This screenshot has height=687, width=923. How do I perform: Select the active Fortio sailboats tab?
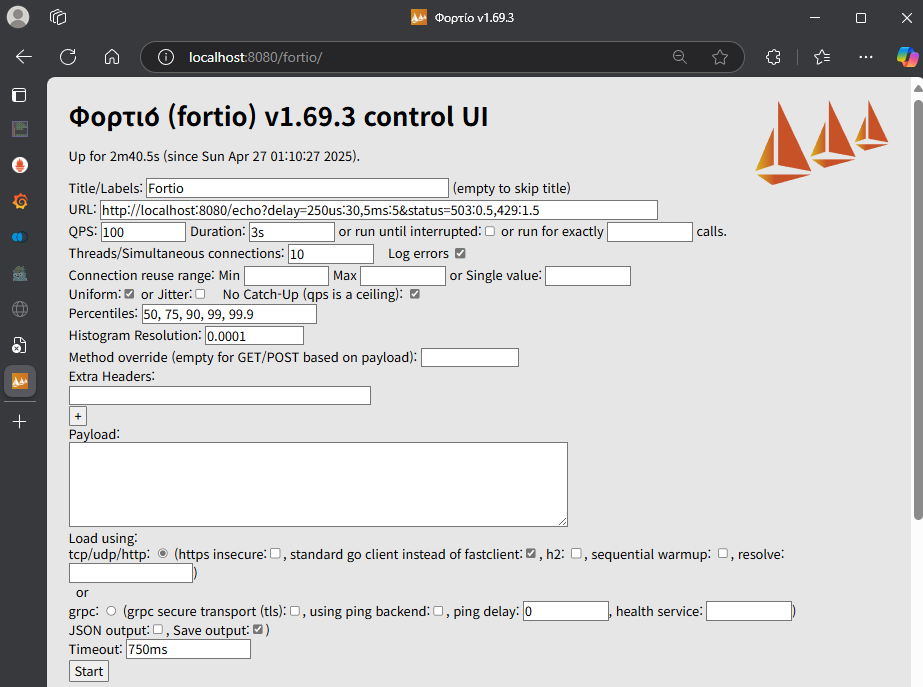coord(20,381)
